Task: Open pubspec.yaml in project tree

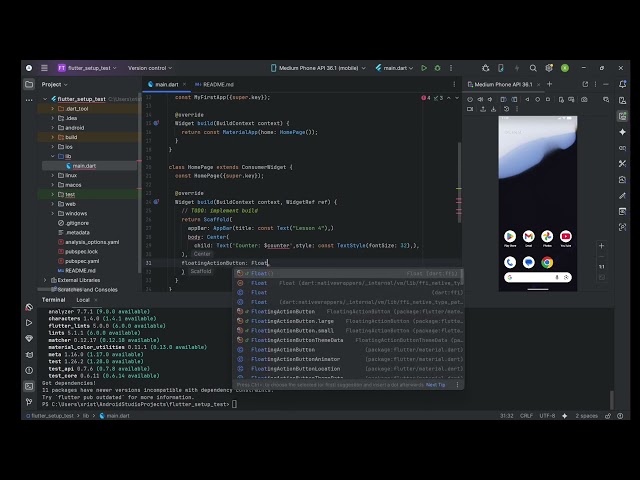Action: [x=82, y=261]
